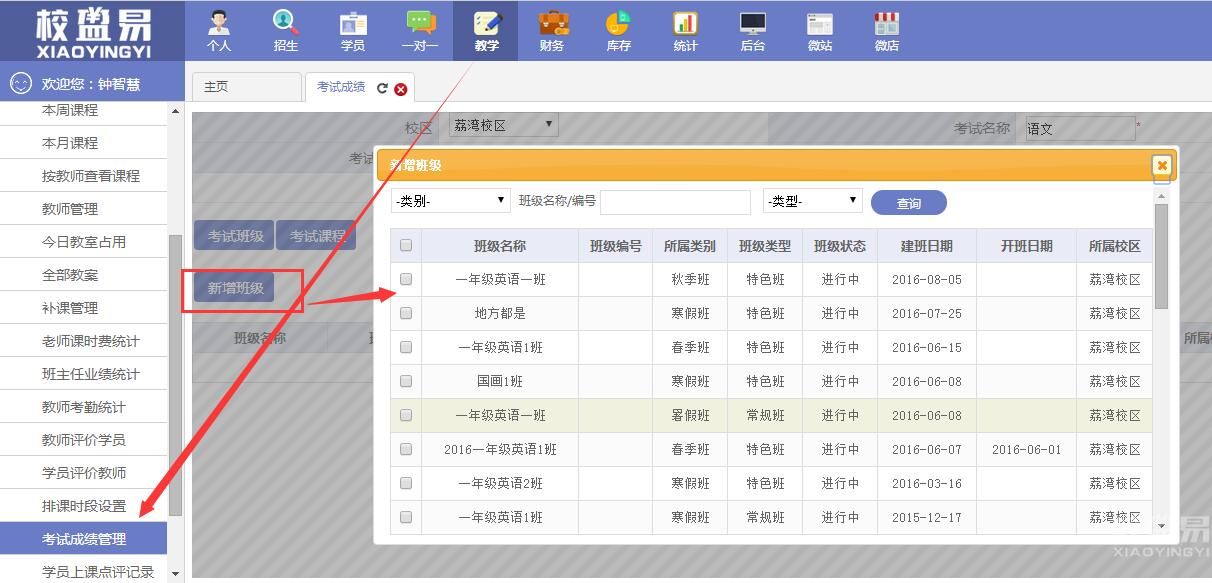Viewport: 1212px width, 583px height.
Task: Check the 一年级英语1班 春季班 row checkbox
Action: tap(406, 347)
